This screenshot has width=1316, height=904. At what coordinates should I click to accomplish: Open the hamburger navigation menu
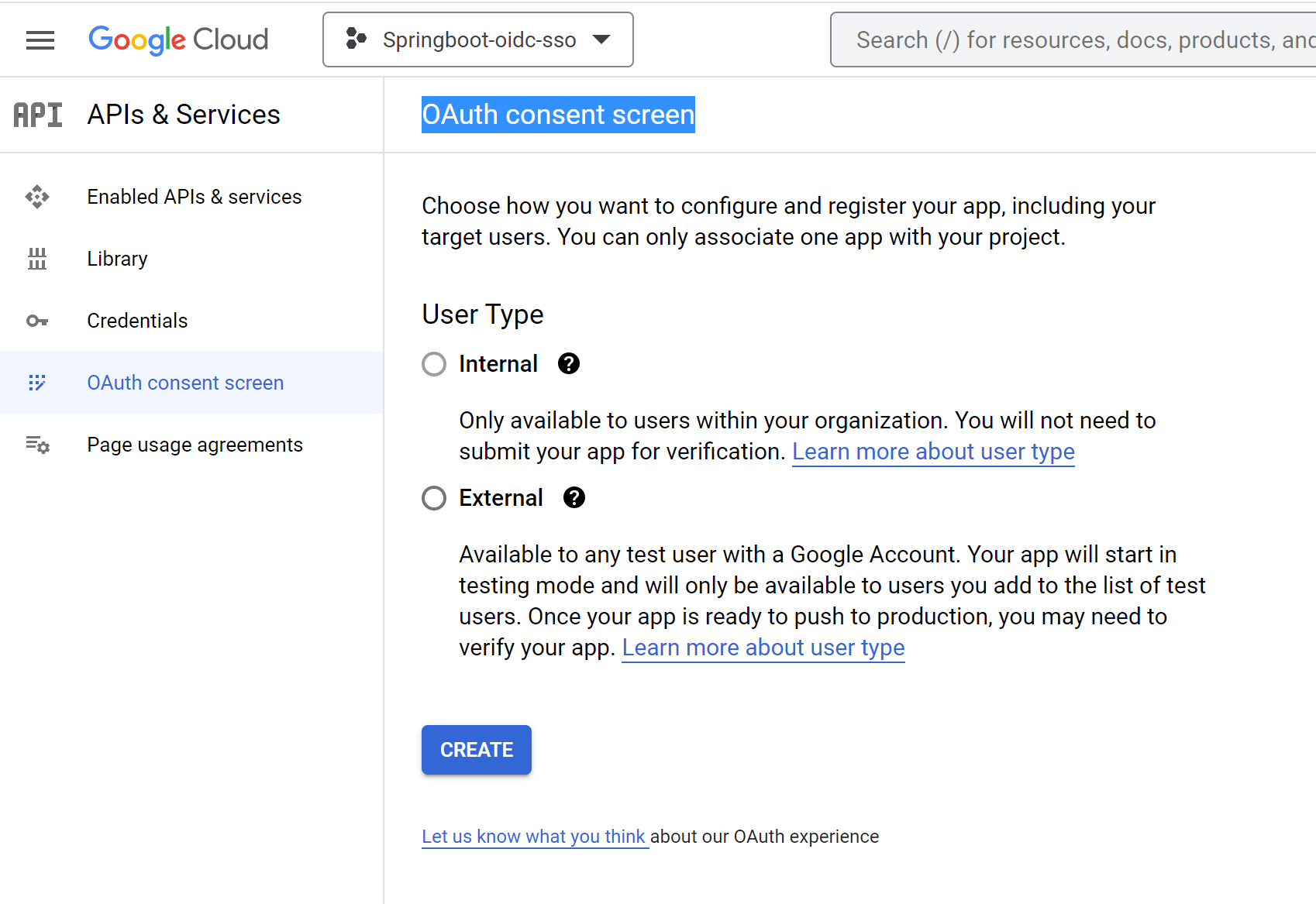click(x=40, y=40)
